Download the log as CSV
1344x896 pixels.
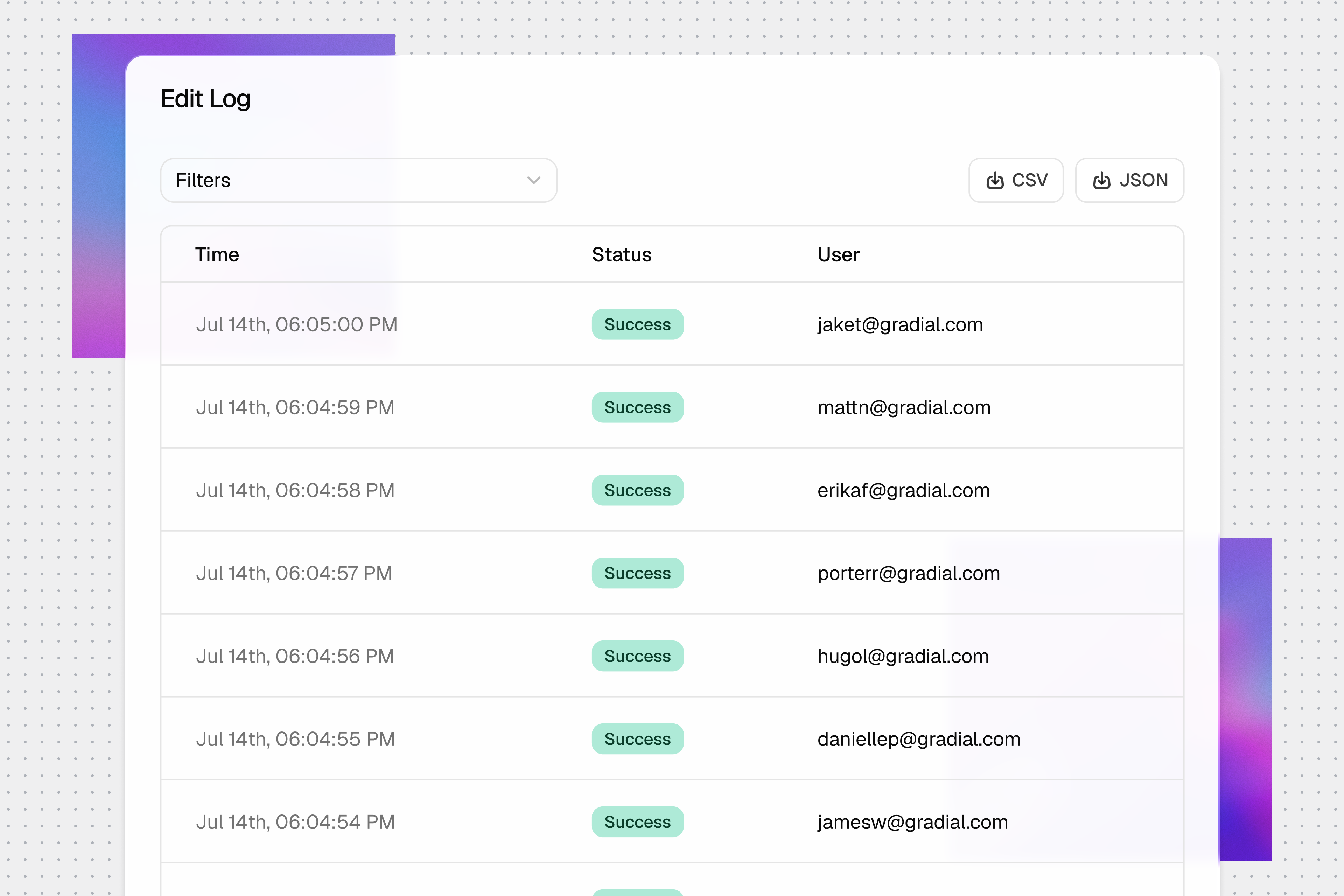pos(1016,180)
